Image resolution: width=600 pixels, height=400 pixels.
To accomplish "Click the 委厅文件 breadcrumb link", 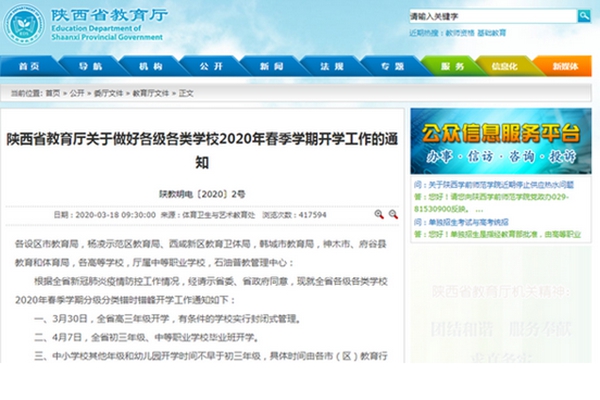I will pyautogui.click(x=108, y=93).
